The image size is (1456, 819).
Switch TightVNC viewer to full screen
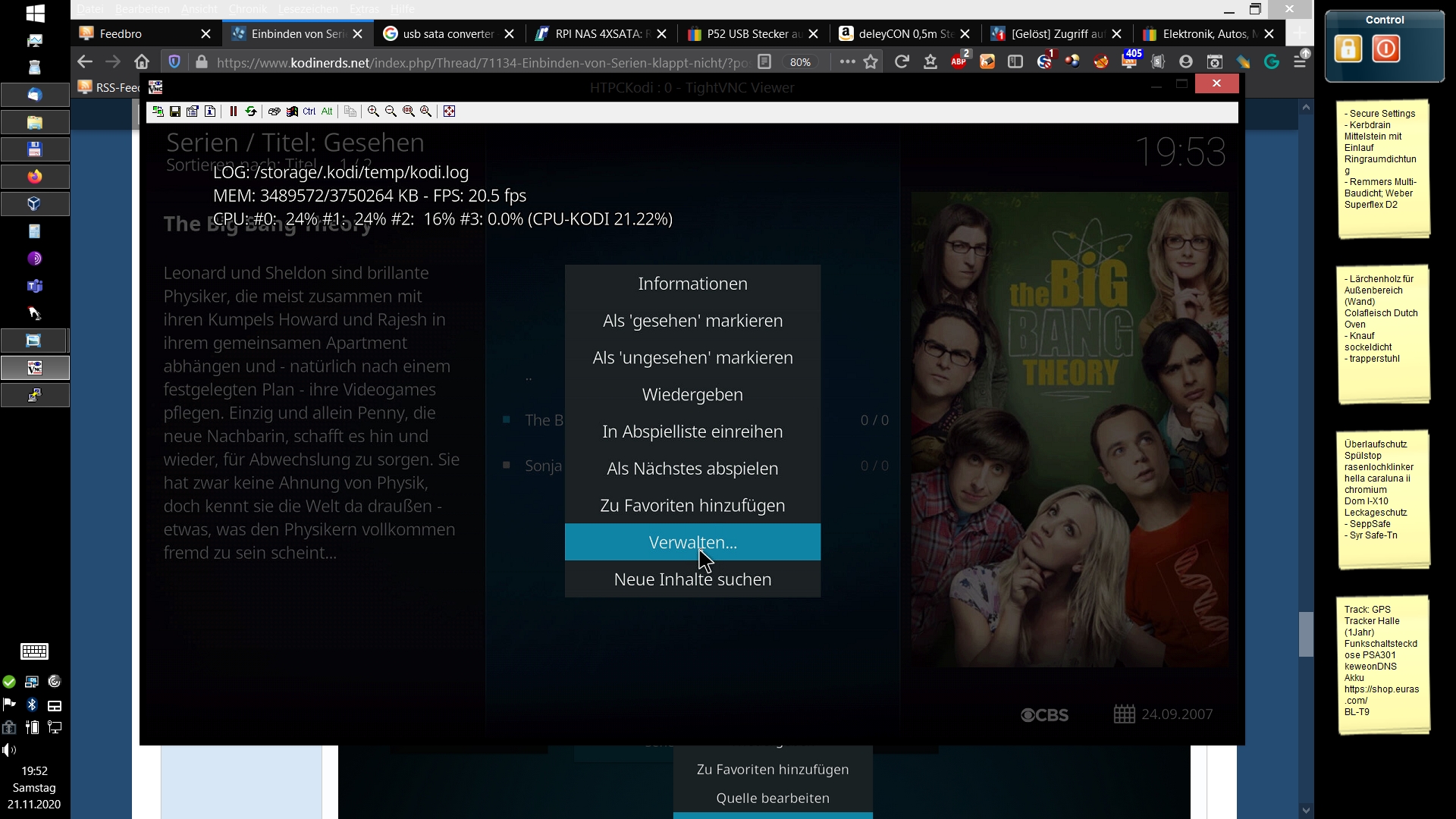(x=449, y=111)
